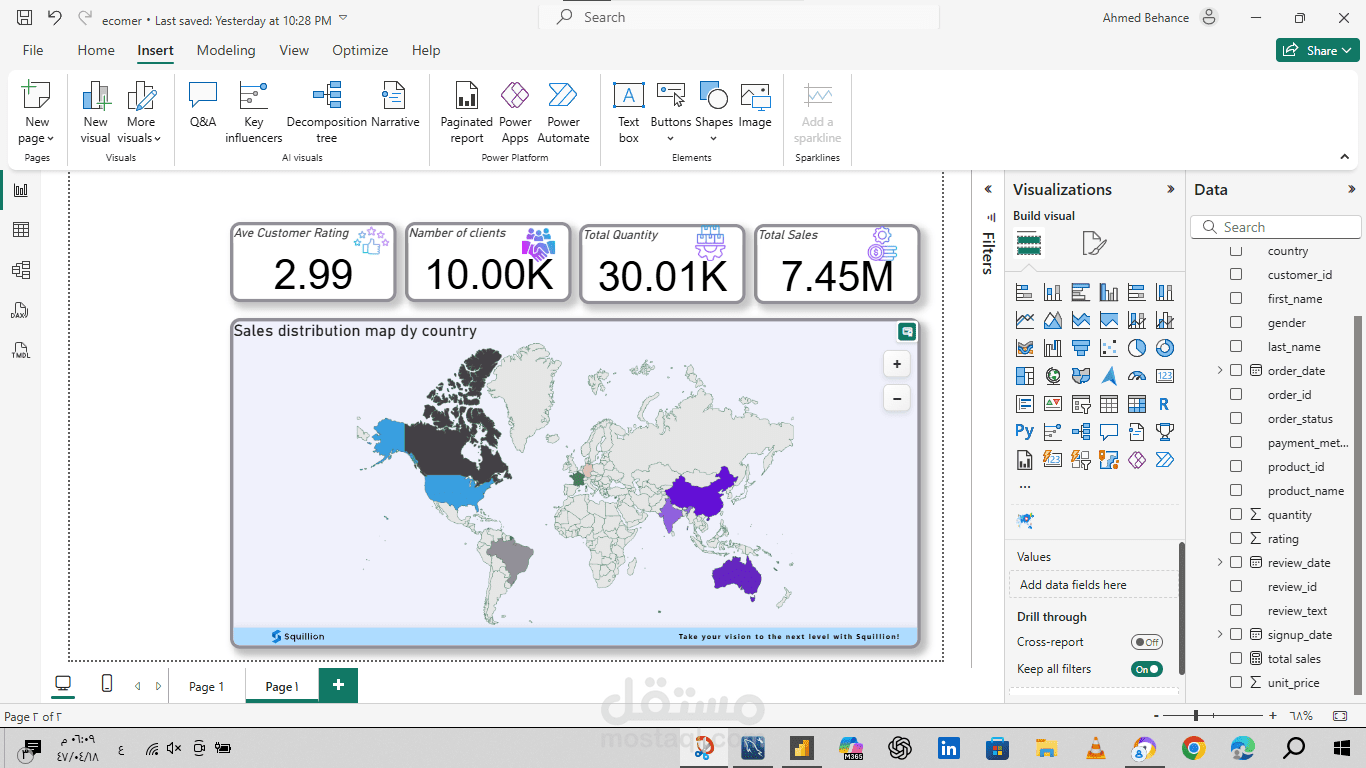Expand the signup_date hierarchy
This screenshot has width=1366, height=768.
(x=1220, y=635)
